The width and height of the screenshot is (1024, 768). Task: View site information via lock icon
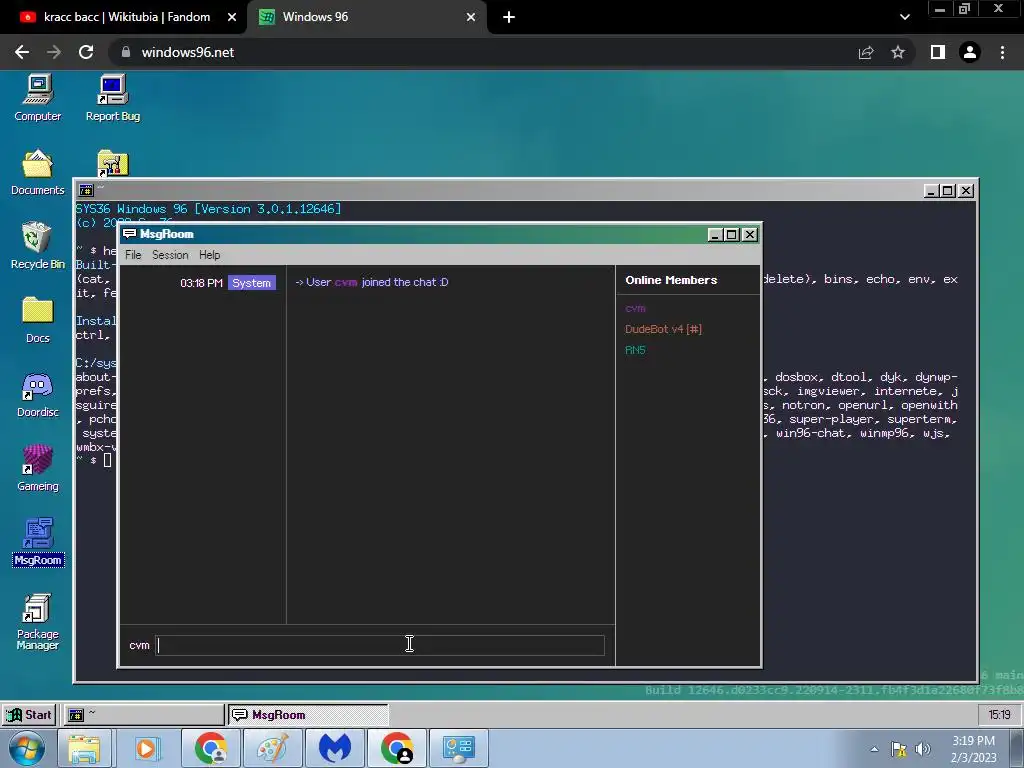click(126, 52)
